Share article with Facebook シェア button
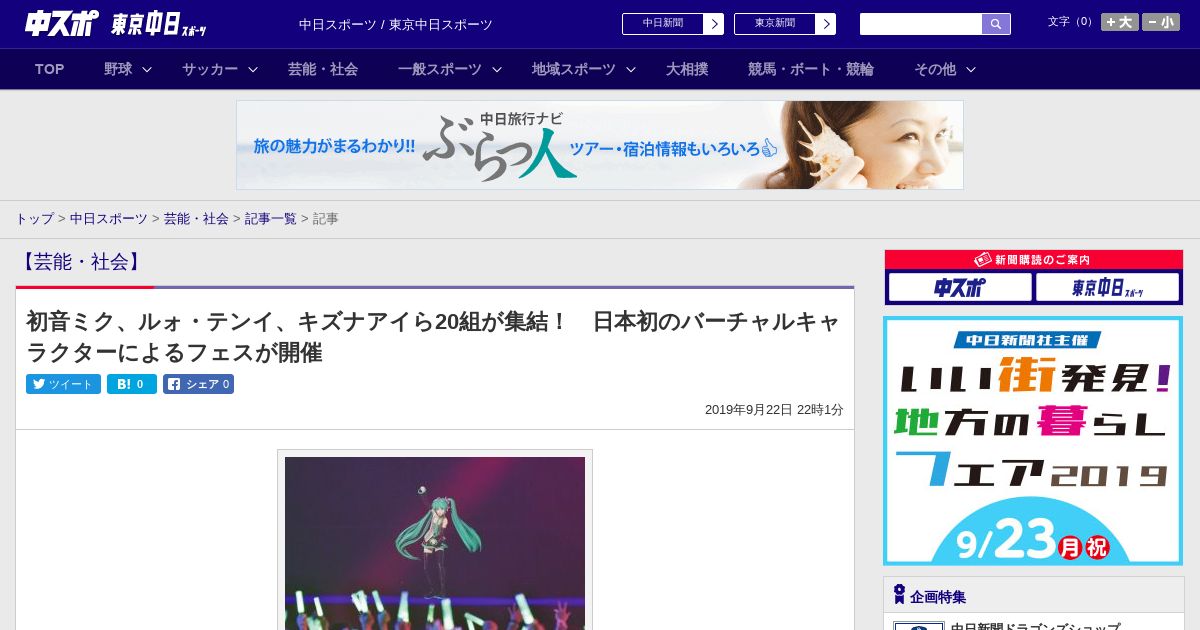Screen dimensions: 1200x630 (198, 384)
